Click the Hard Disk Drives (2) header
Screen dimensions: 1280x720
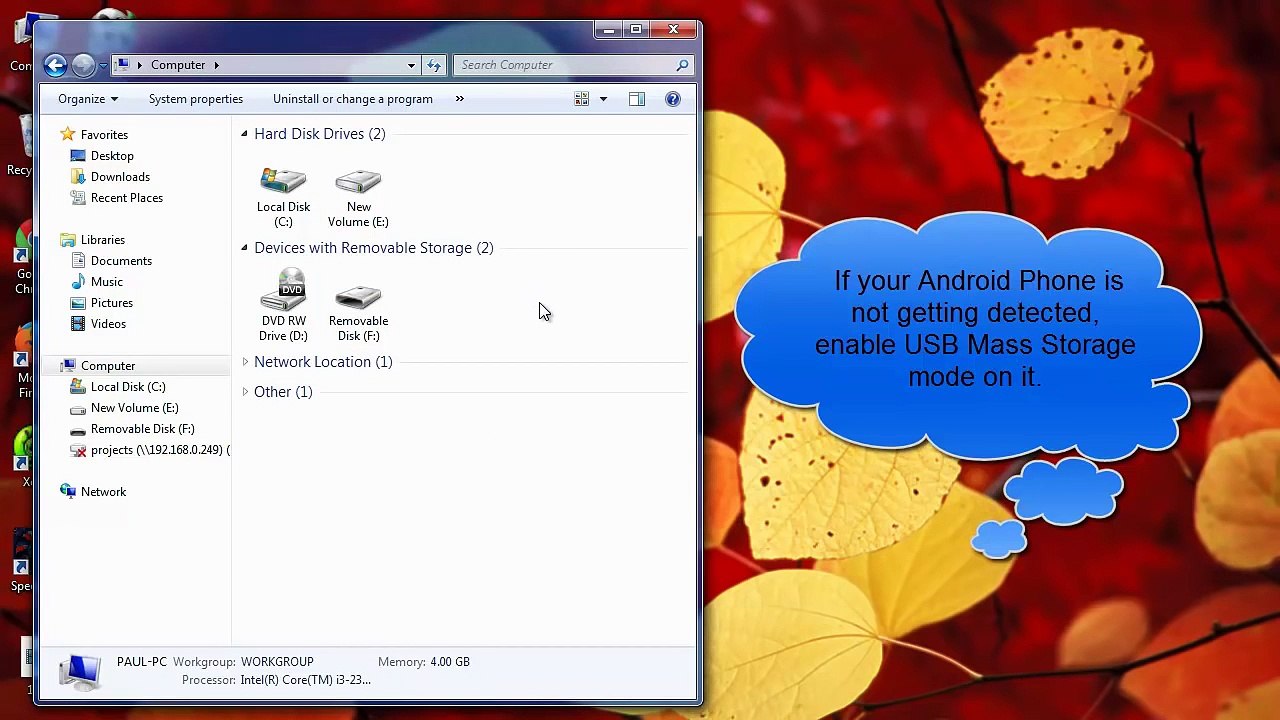click(x=320, y=134)
